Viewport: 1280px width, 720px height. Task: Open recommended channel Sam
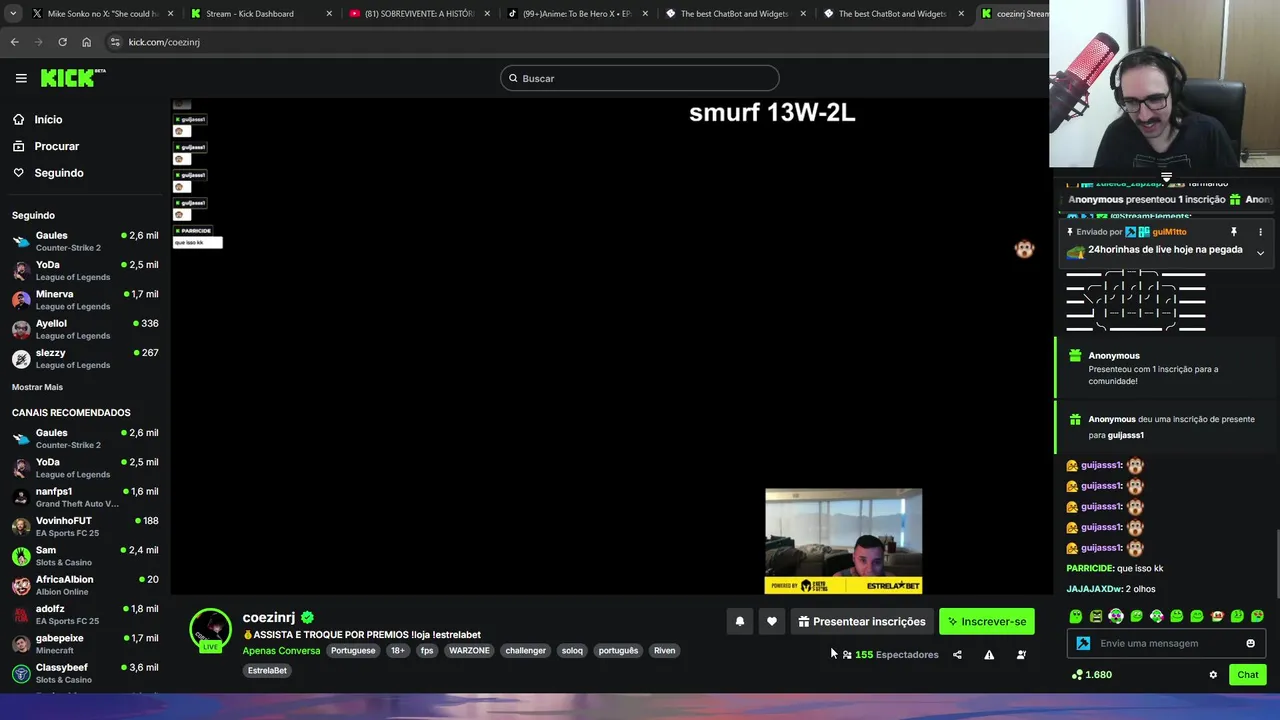(x=84, y=555)
